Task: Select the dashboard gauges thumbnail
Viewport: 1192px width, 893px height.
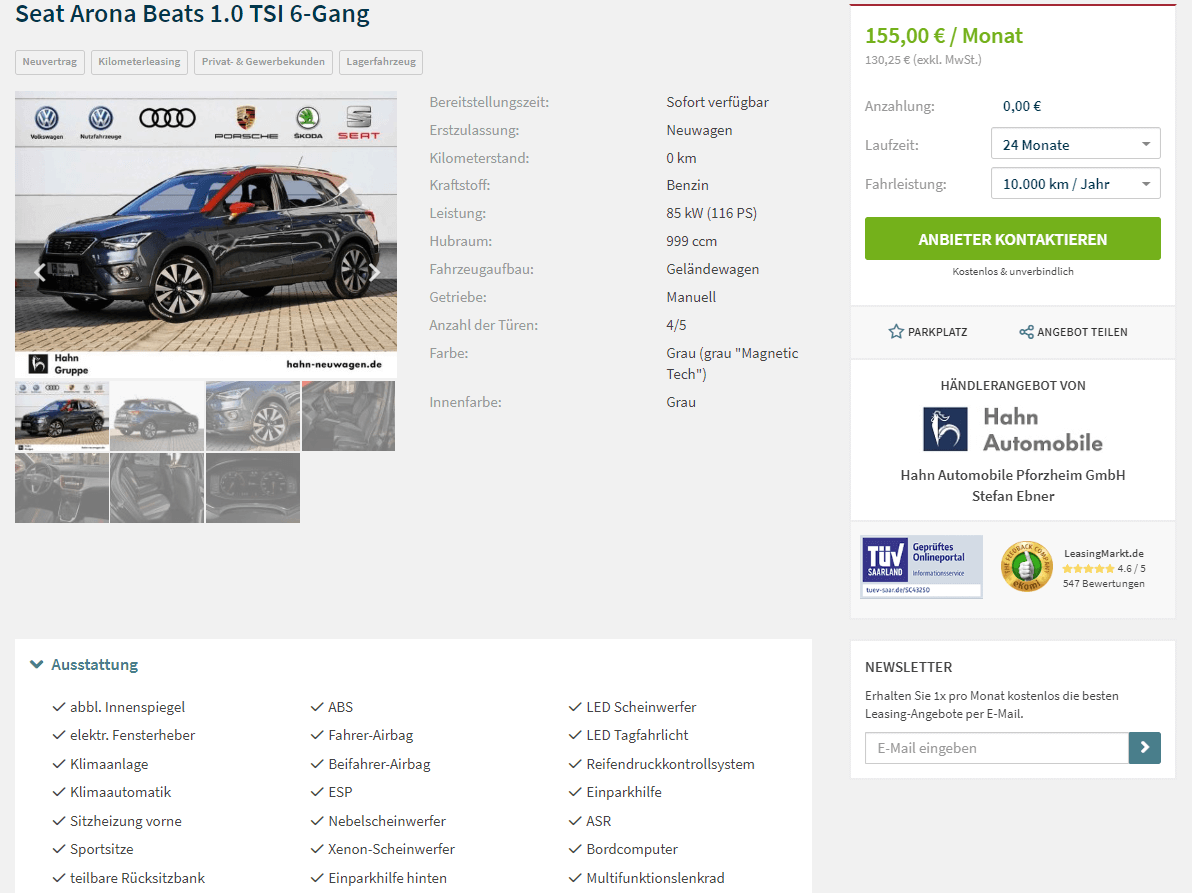Action: 253,488
